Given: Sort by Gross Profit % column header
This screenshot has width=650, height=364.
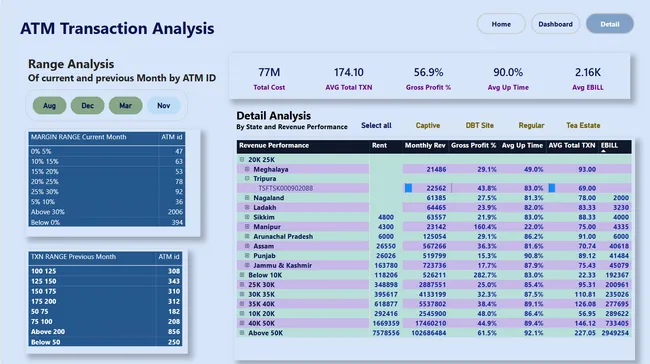Looking at the screenshot, I should pyautogui.click(x=473, y=146).
